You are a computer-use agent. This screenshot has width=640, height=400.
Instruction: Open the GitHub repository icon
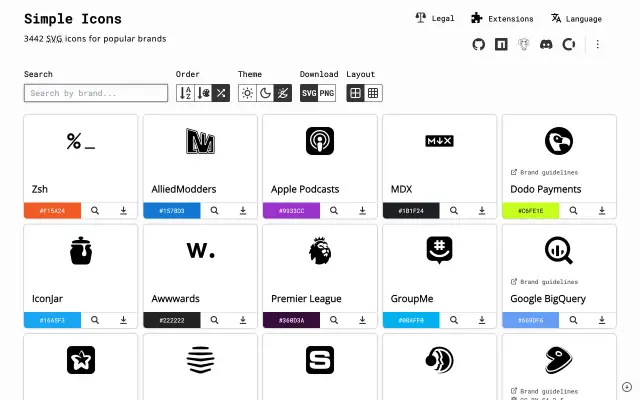point(478,44)
